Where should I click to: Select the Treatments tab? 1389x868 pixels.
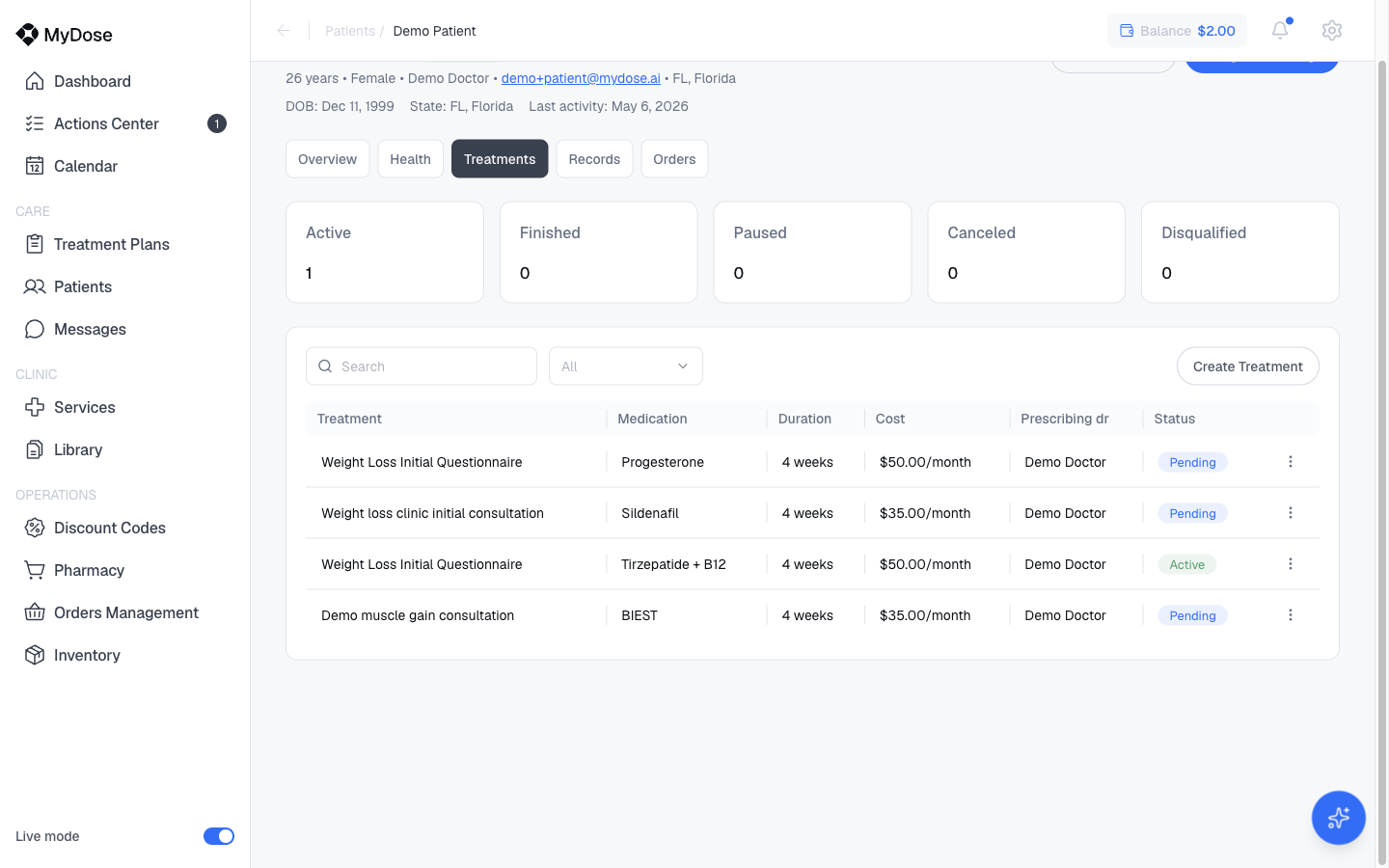(x=500, y=159)
